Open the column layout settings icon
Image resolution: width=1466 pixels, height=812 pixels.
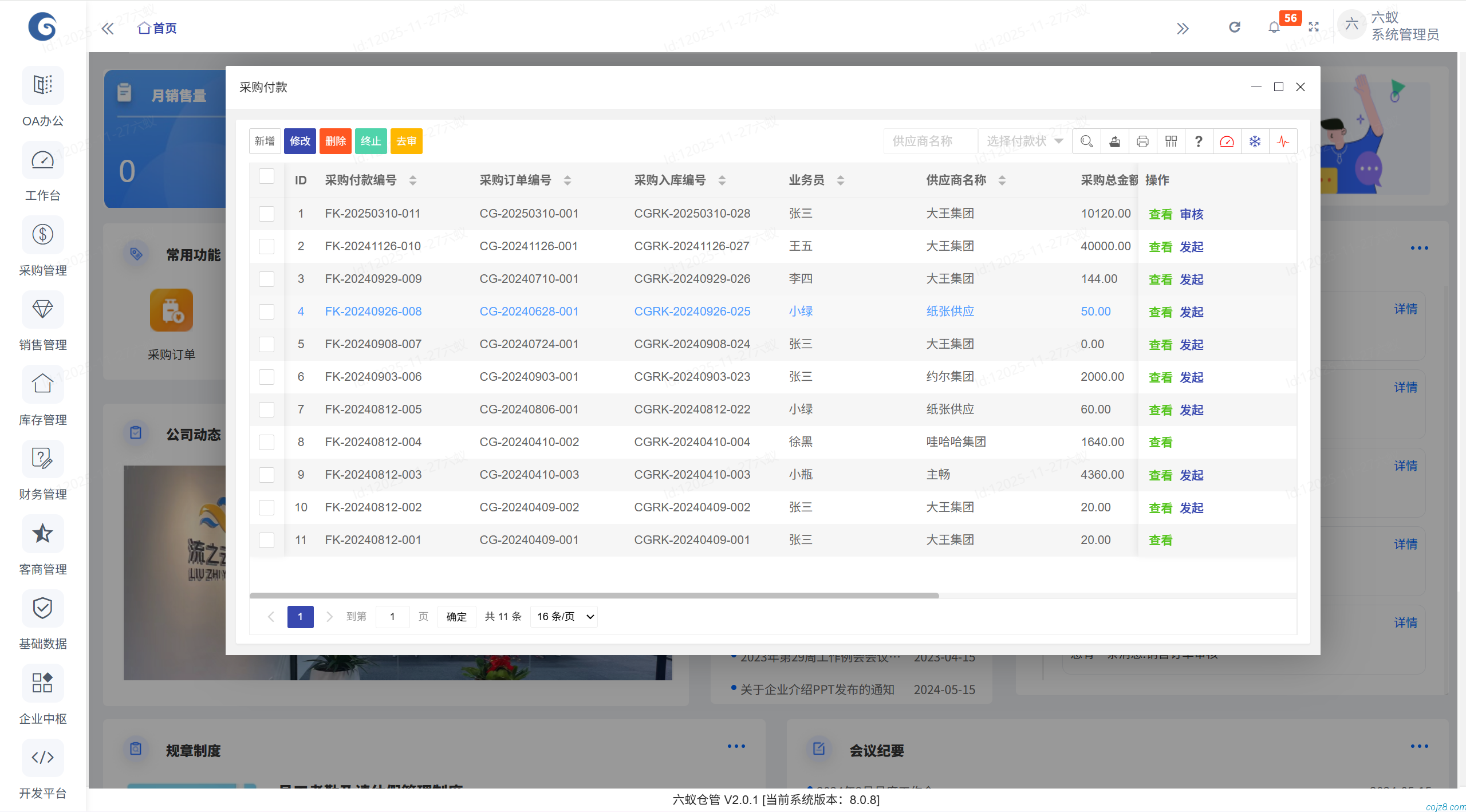tap(1171, 141)
